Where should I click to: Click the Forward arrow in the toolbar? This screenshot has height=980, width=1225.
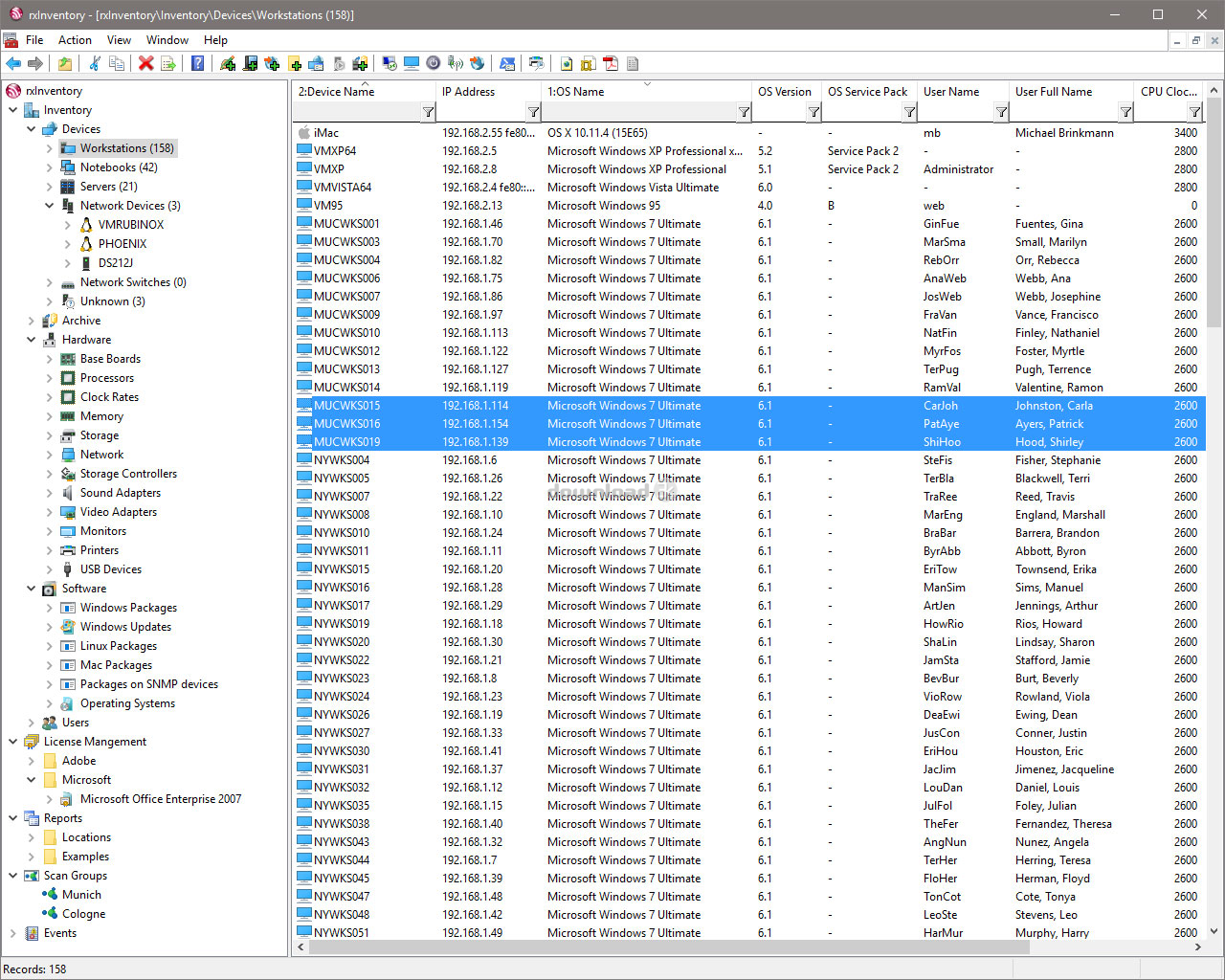click(x=35, y=63)
